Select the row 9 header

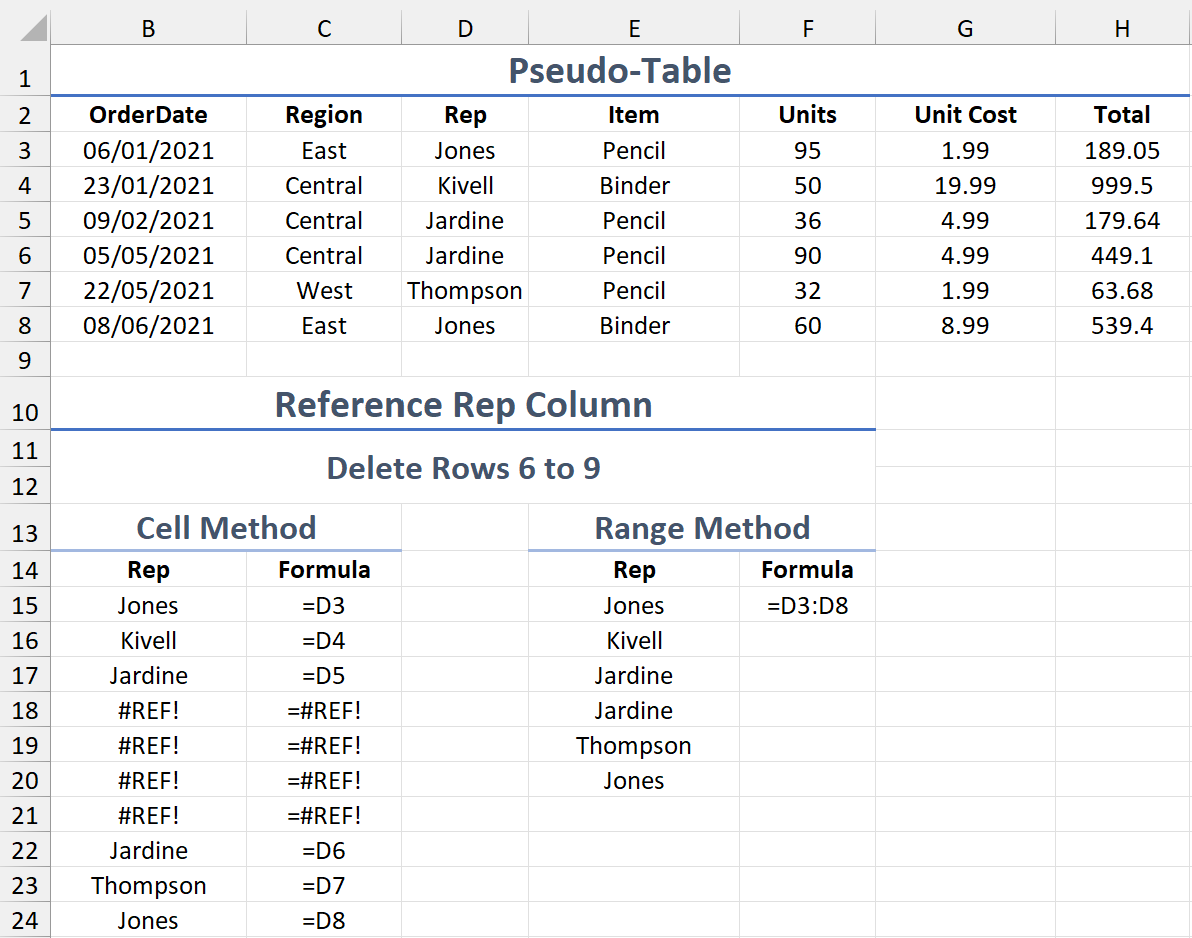pos(25,360)
